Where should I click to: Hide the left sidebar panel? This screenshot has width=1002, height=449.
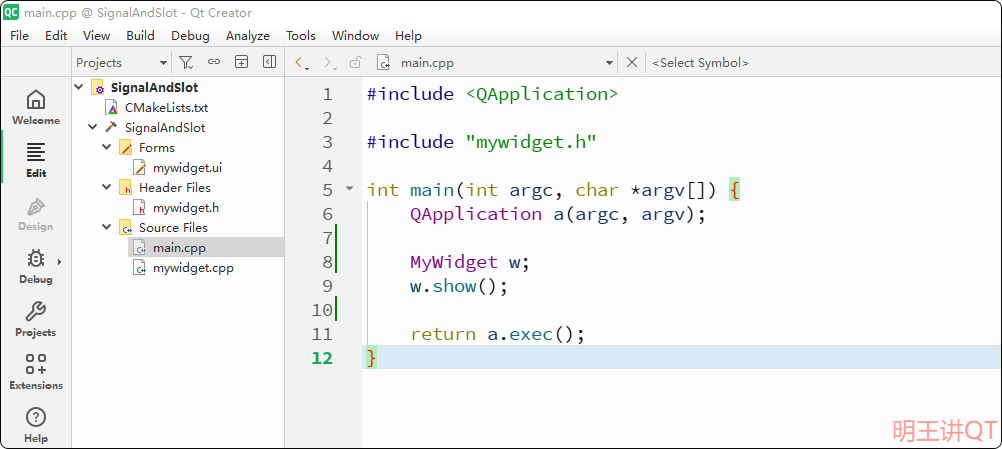(269, 62)
